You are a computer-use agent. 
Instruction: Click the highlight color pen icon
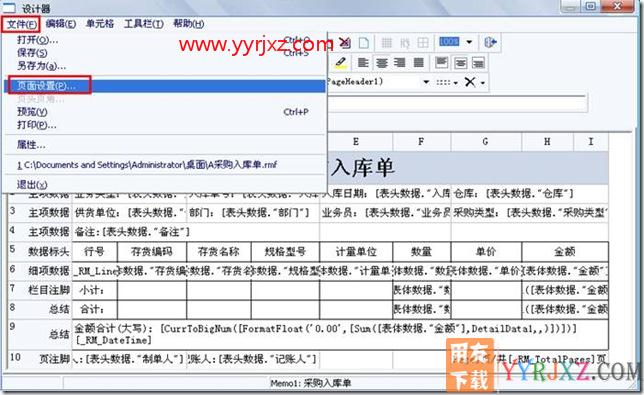point(340,63)
